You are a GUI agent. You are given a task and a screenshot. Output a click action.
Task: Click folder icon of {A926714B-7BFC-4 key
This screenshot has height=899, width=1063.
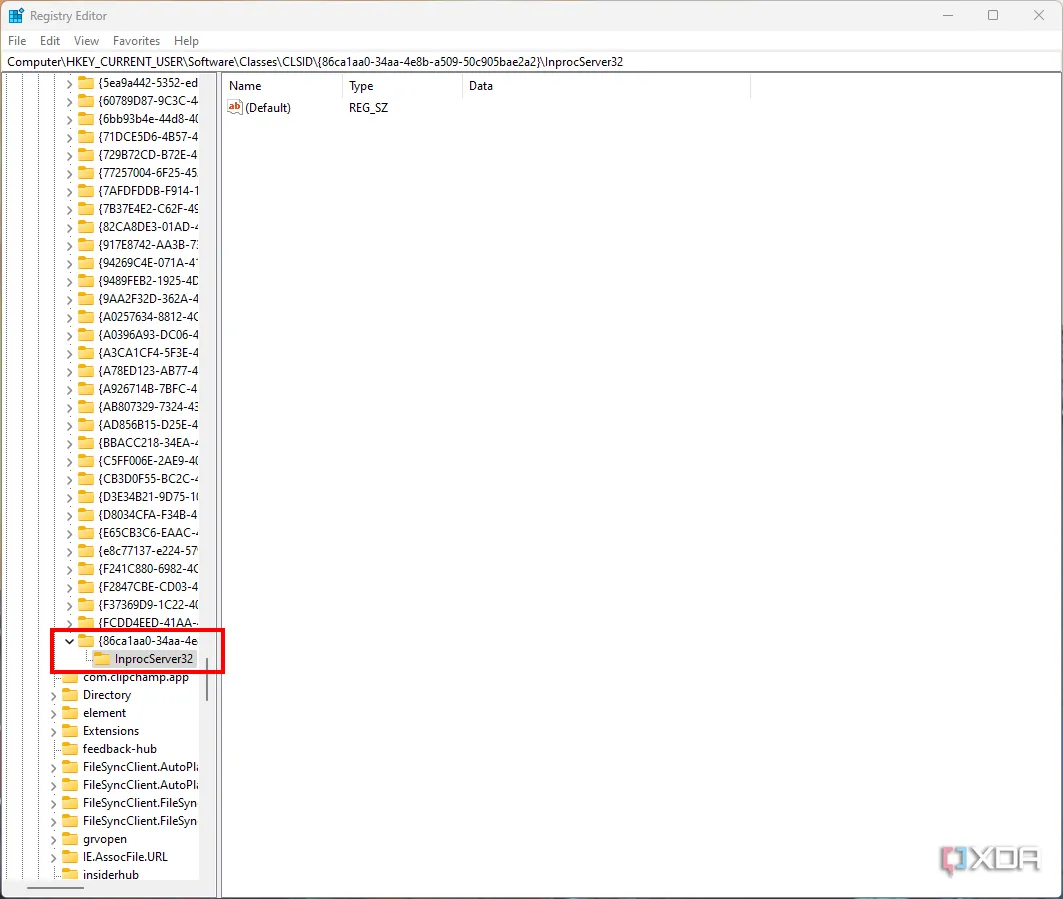(x=86, y=388)
